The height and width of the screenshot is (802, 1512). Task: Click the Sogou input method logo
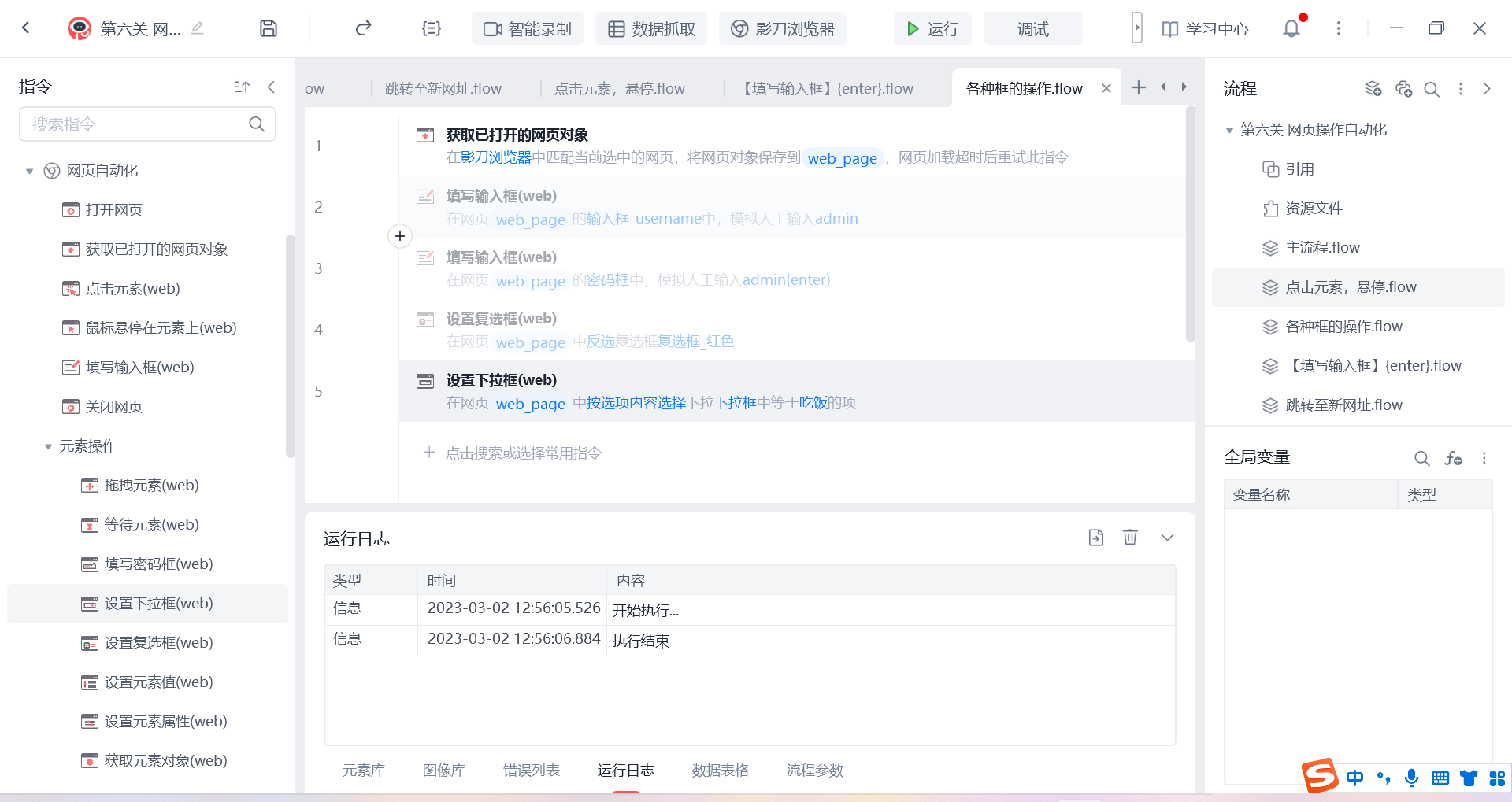click(x=1320, y=777)
